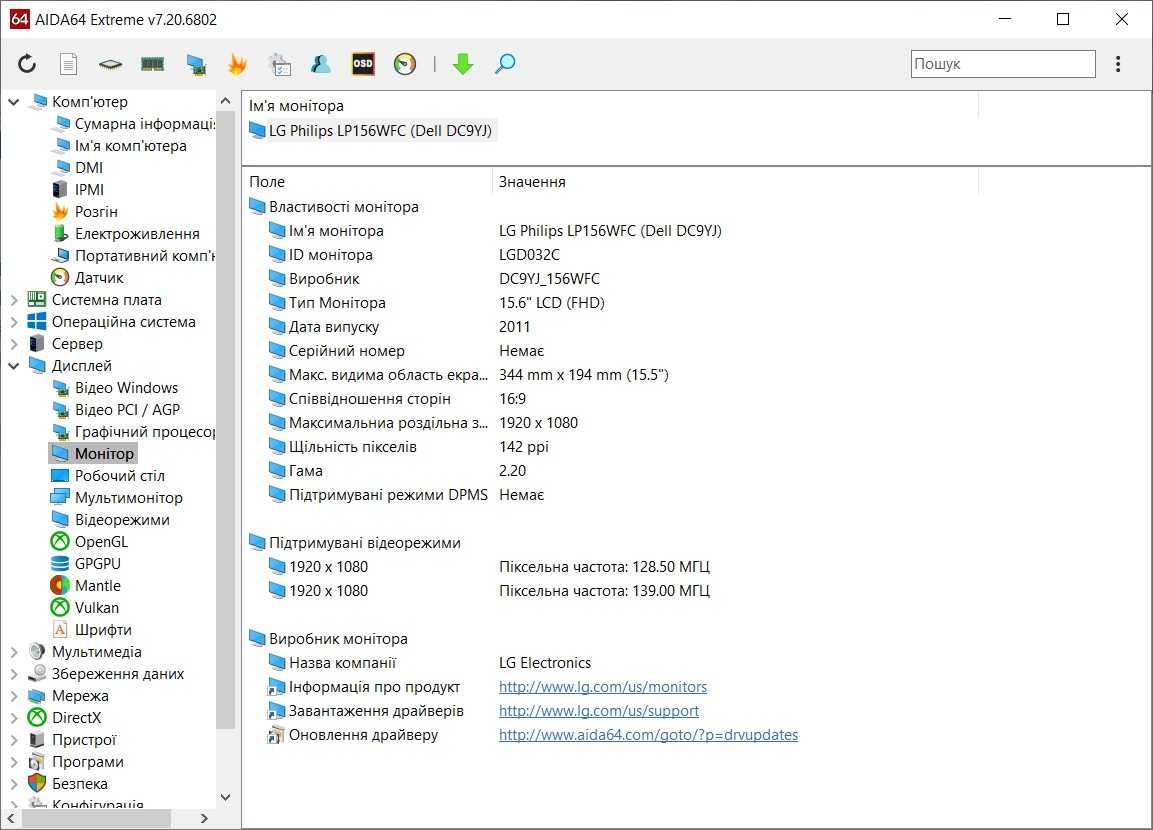Expand the Мультимедіа tree node
Viewport: 1153px width, 830px height.
[13, 652]
